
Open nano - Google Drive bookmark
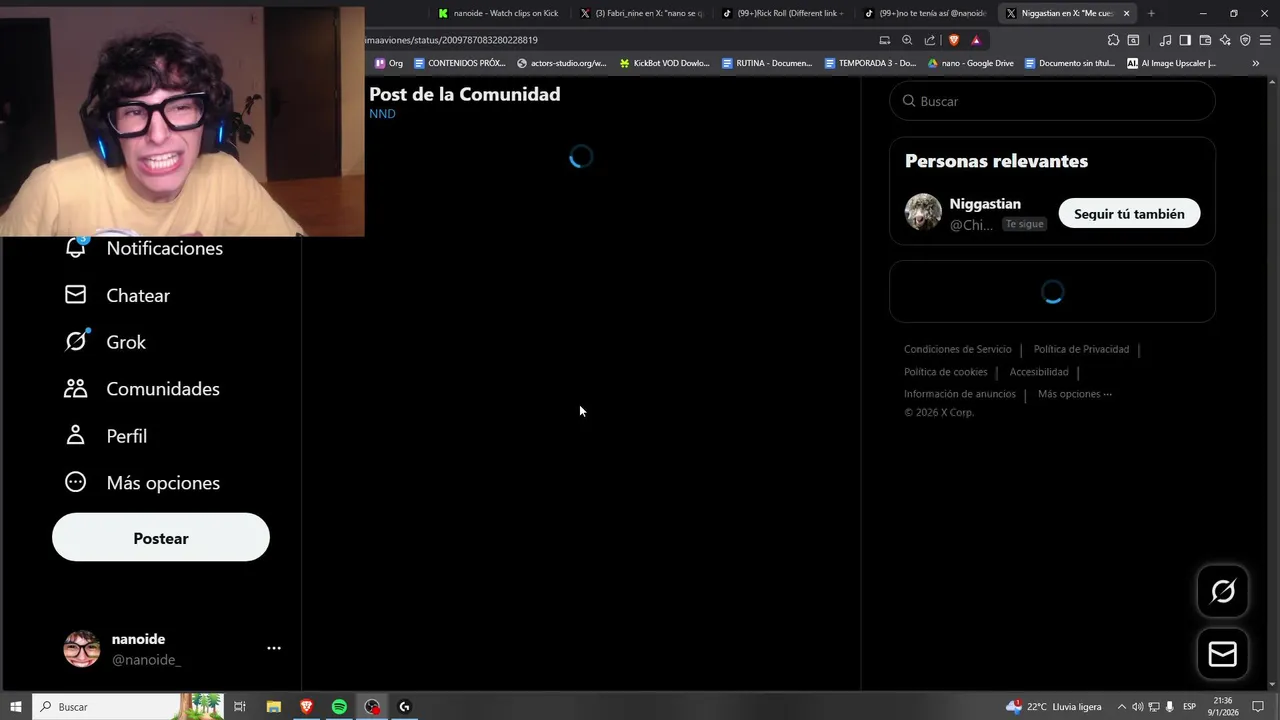(x=971, y=63)
